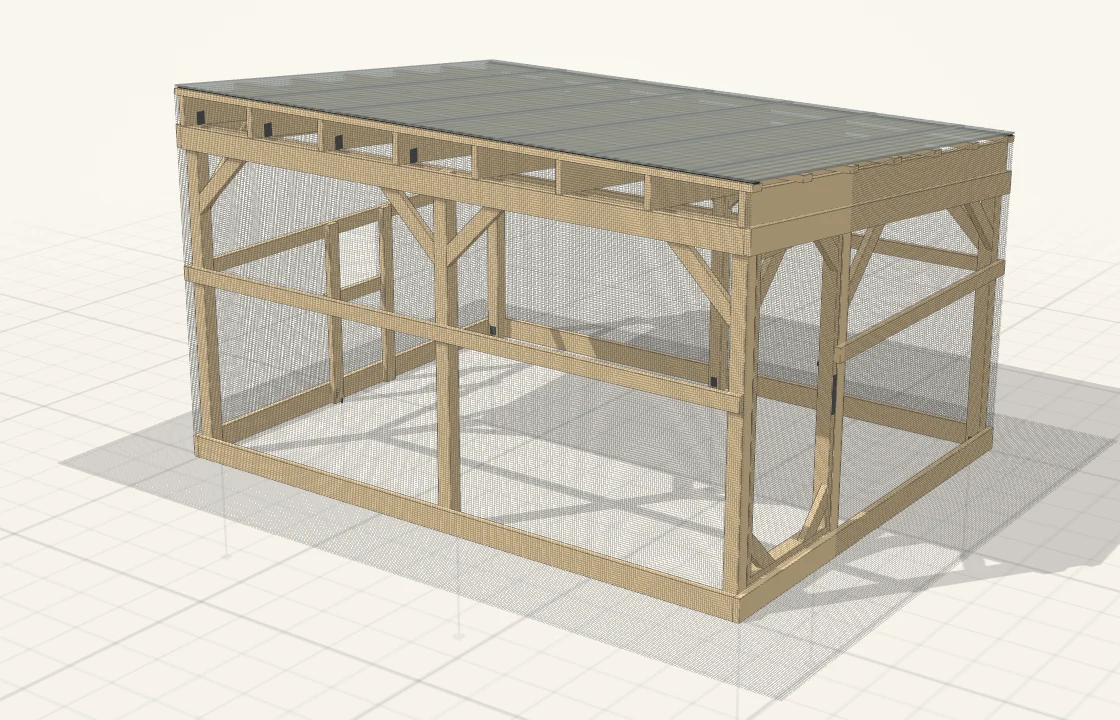Select the center vertical post on front wall

447,355
